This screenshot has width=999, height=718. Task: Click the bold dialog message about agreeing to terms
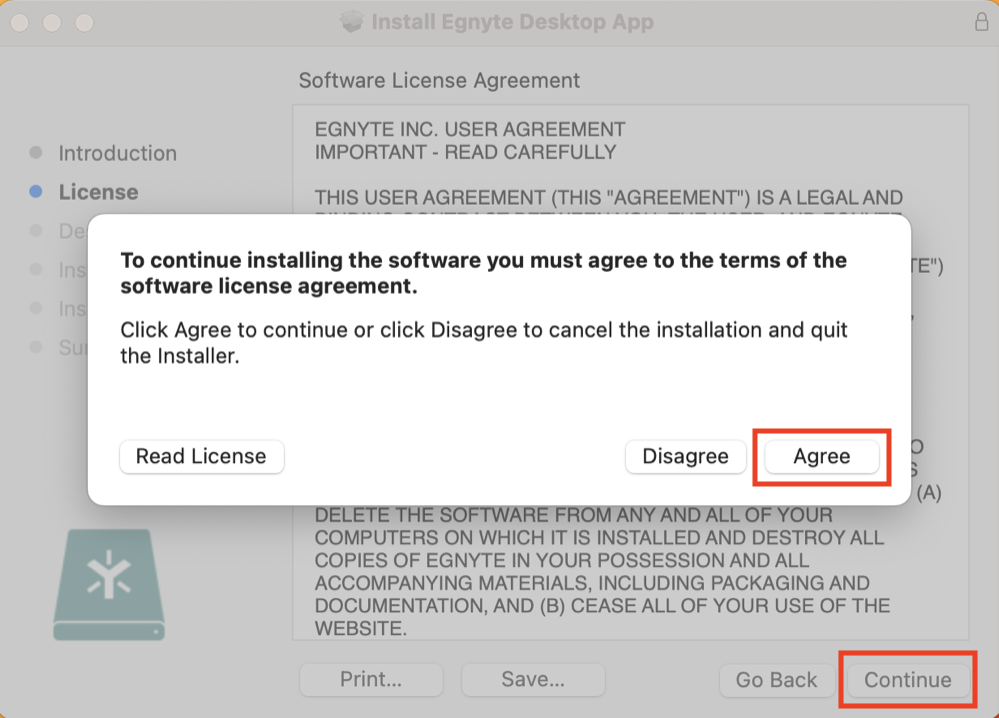point(484,273)
